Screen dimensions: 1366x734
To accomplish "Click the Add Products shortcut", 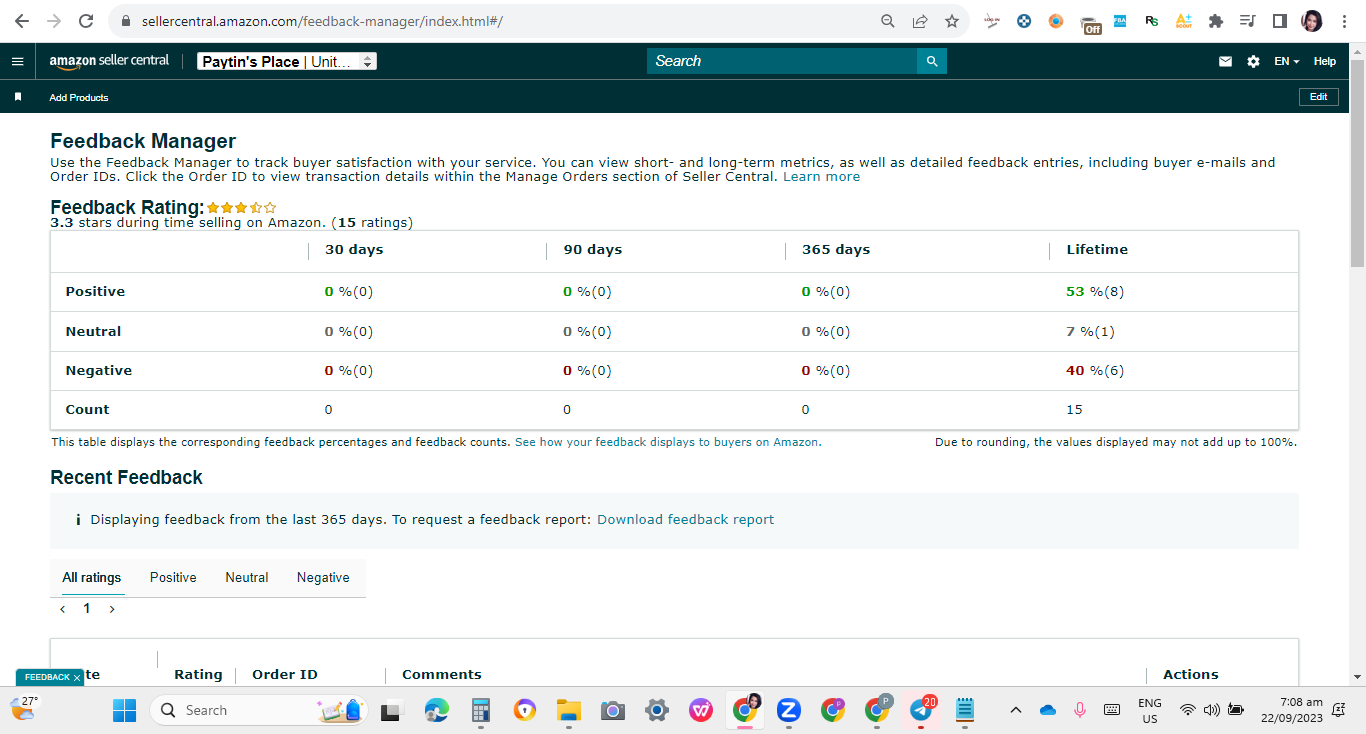I will (79, 97).
